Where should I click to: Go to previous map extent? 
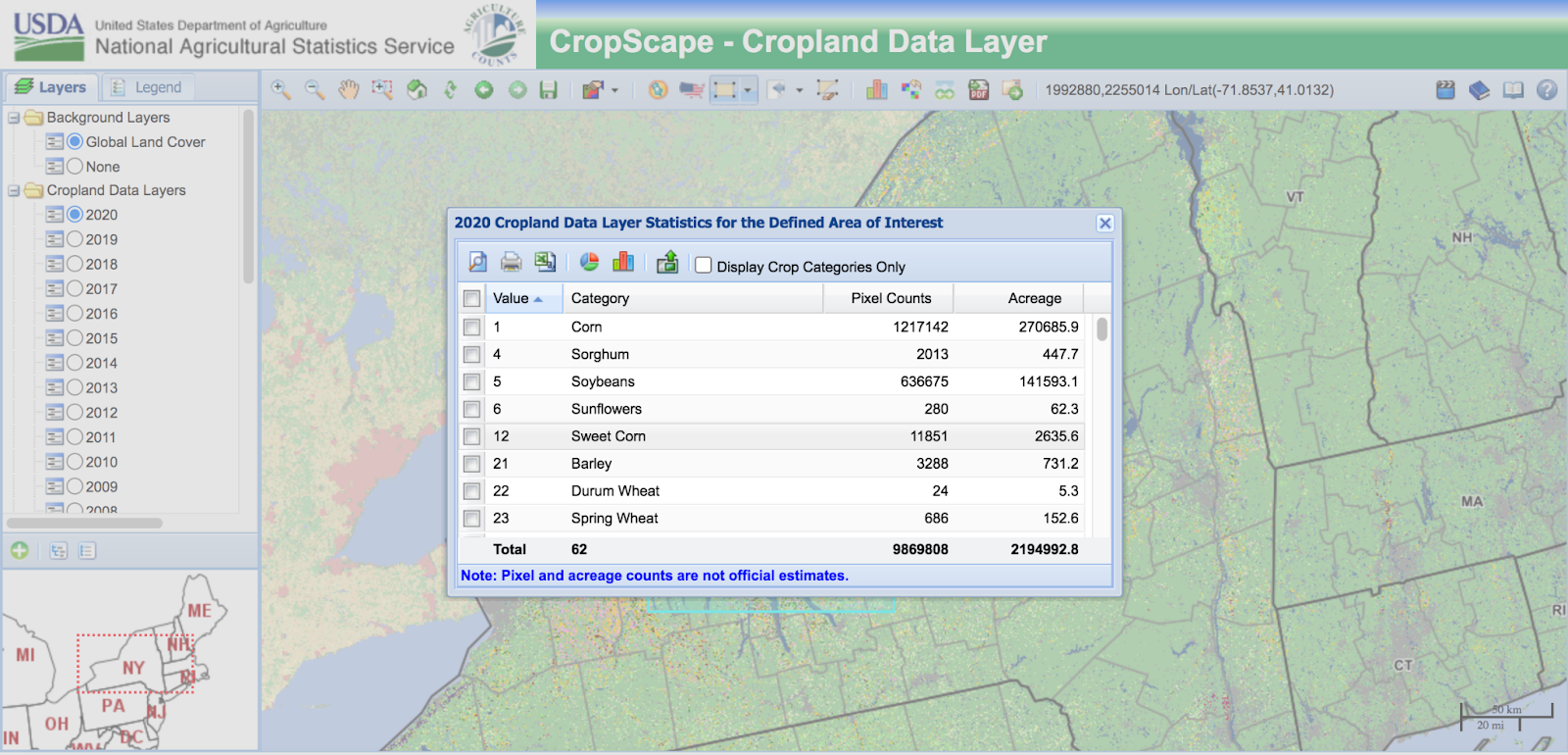pos(484,90)
